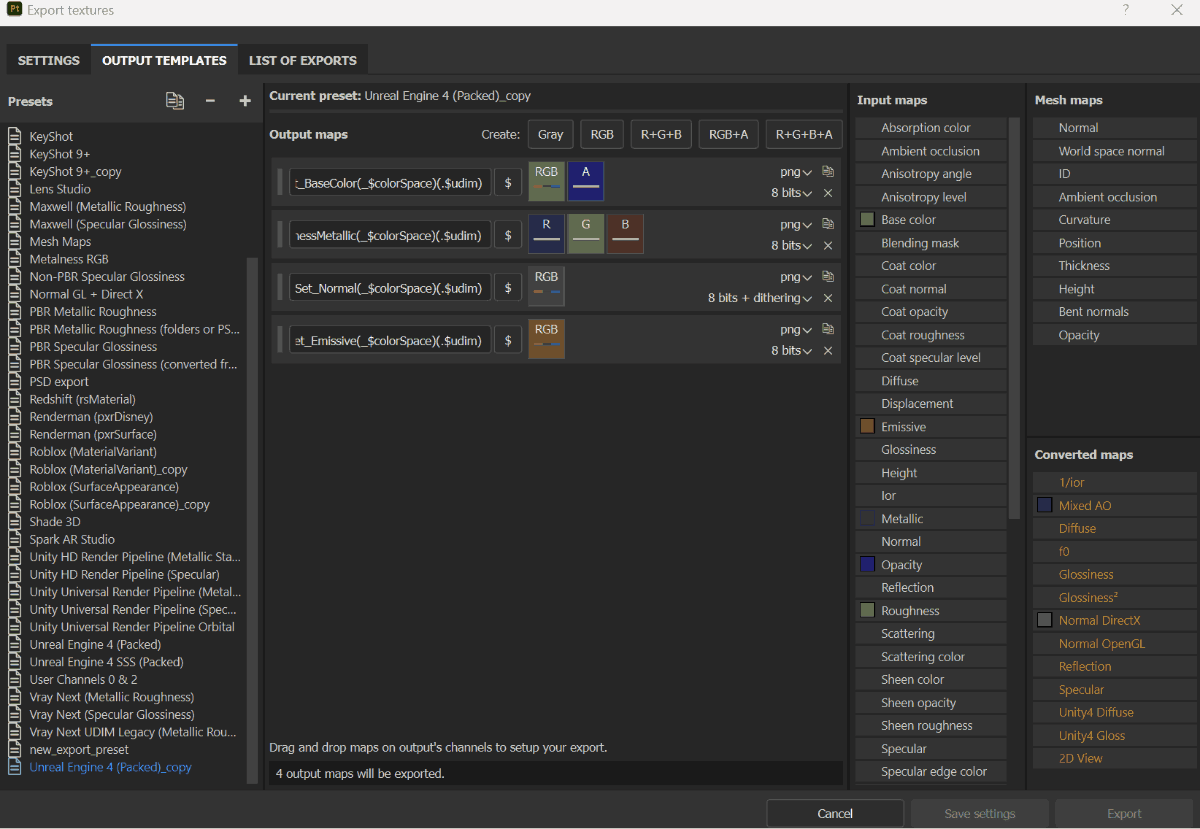The height and width of the screenshot is (829, 1200).
Task: Open the BaseColor file format dropdown
Action: click(x=797, y=172)
